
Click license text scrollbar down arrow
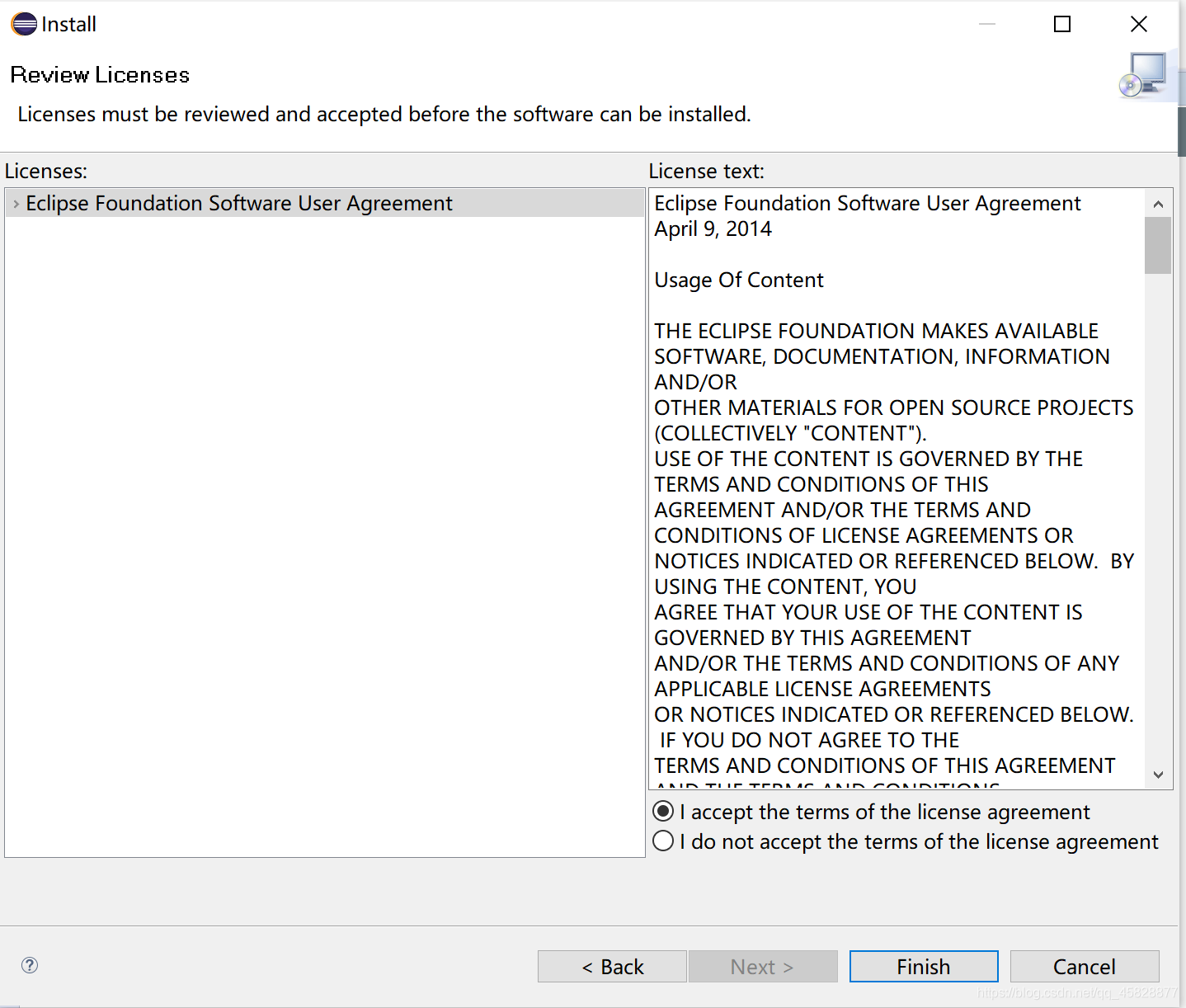[x=1158, y=775]
